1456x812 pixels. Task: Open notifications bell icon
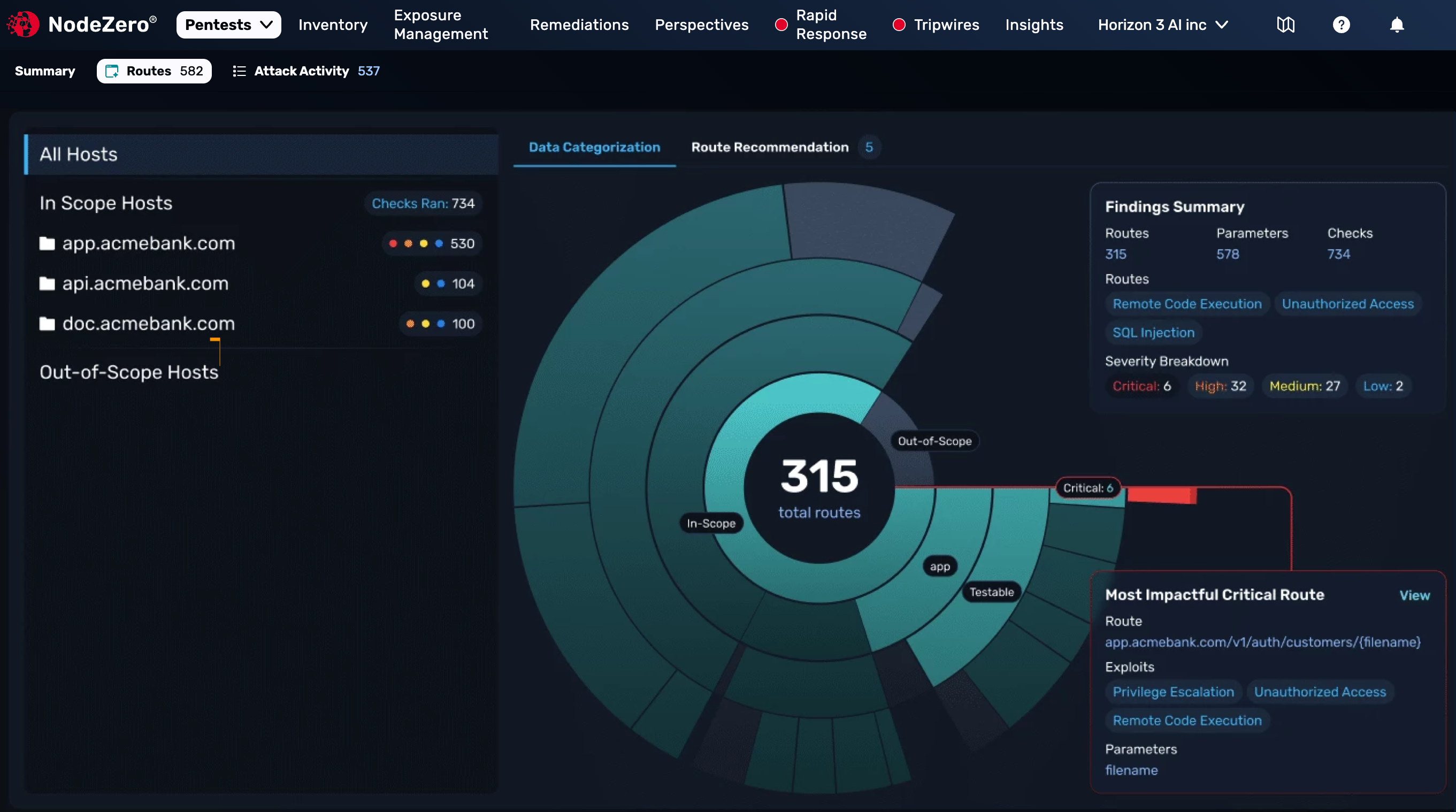(1397, 24)
